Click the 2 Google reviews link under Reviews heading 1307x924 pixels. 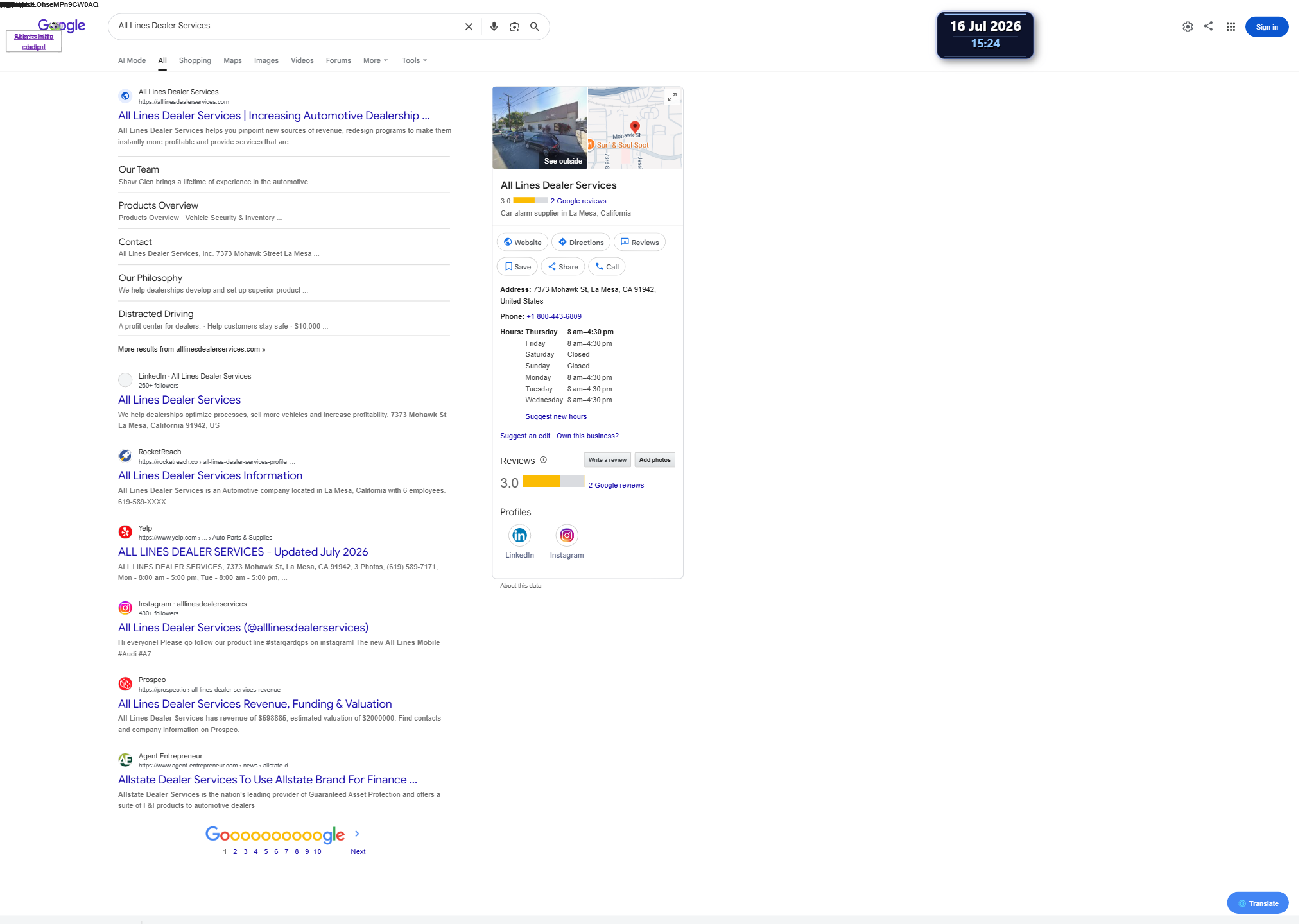pos(616,485)
